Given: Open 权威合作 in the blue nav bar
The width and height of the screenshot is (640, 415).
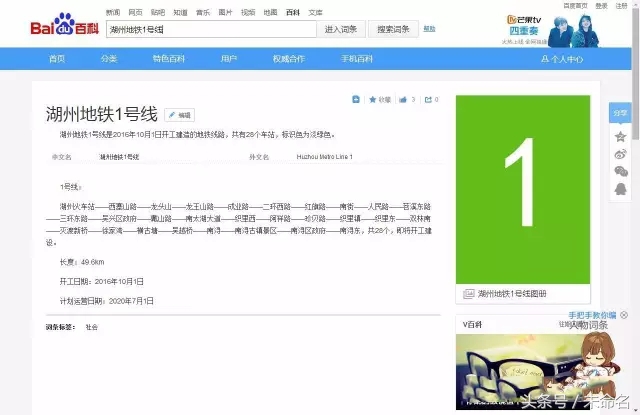Looking at the screenshot, I should (x=289, y=59).
